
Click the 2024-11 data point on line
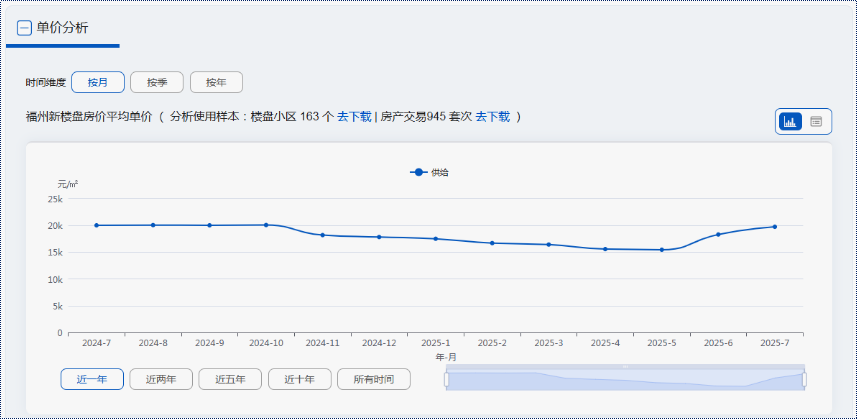point(322,235)
